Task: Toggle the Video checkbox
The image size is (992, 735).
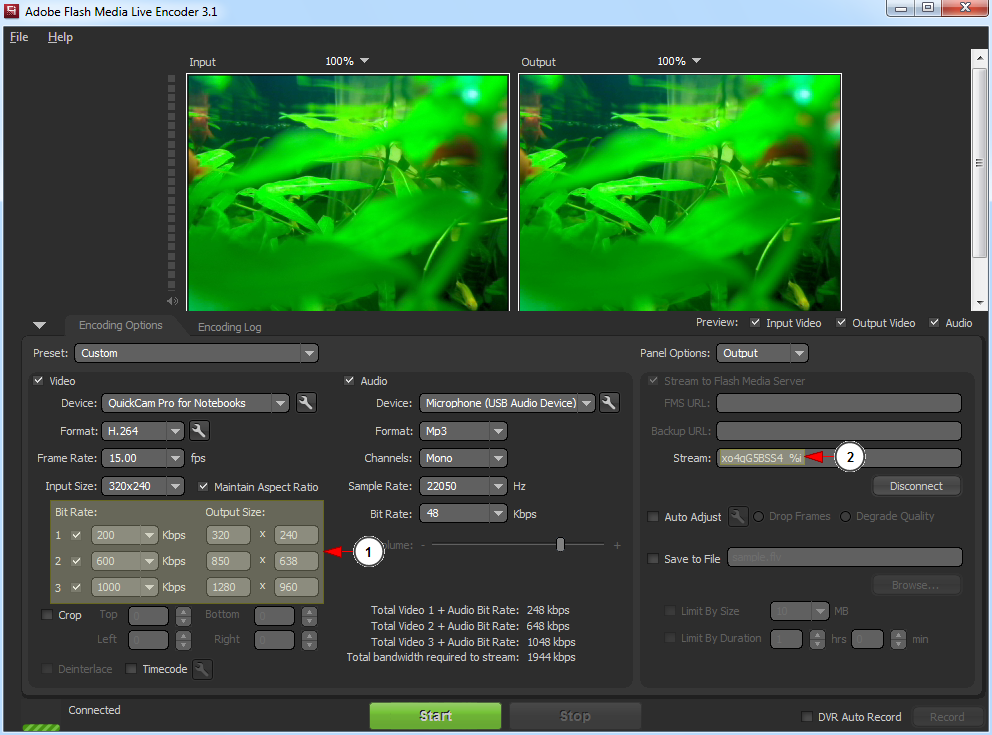Action: pos(39,380)
